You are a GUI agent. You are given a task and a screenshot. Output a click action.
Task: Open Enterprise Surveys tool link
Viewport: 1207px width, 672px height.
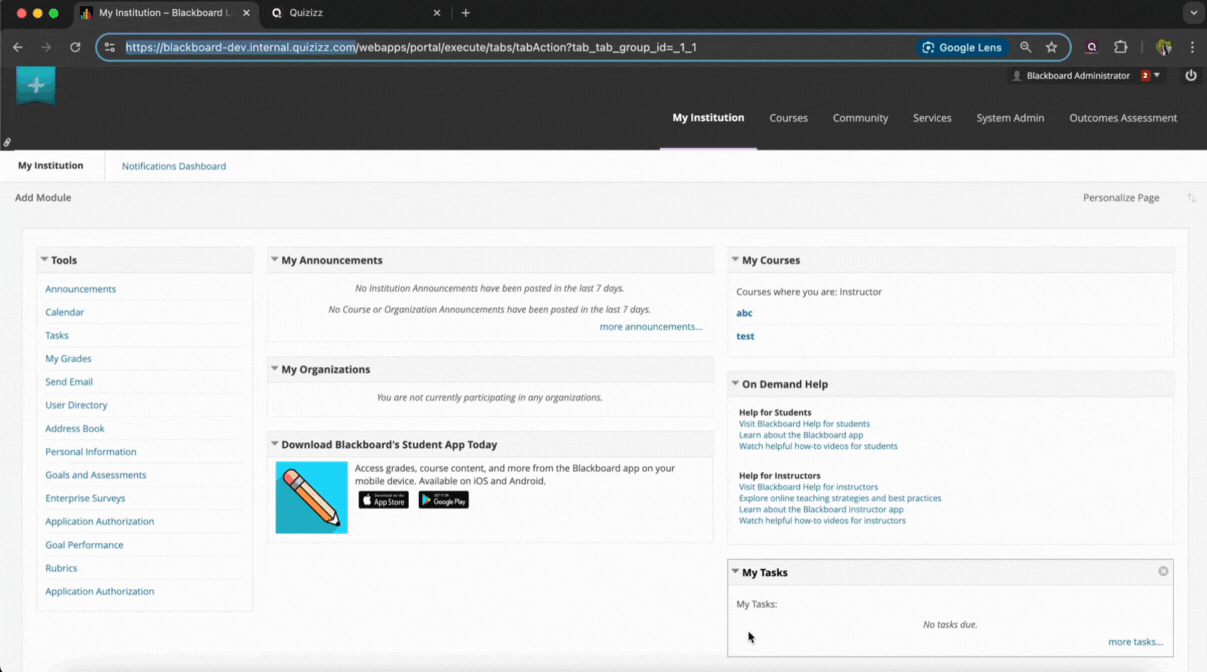pyautogui.click(x=85, y=498)
